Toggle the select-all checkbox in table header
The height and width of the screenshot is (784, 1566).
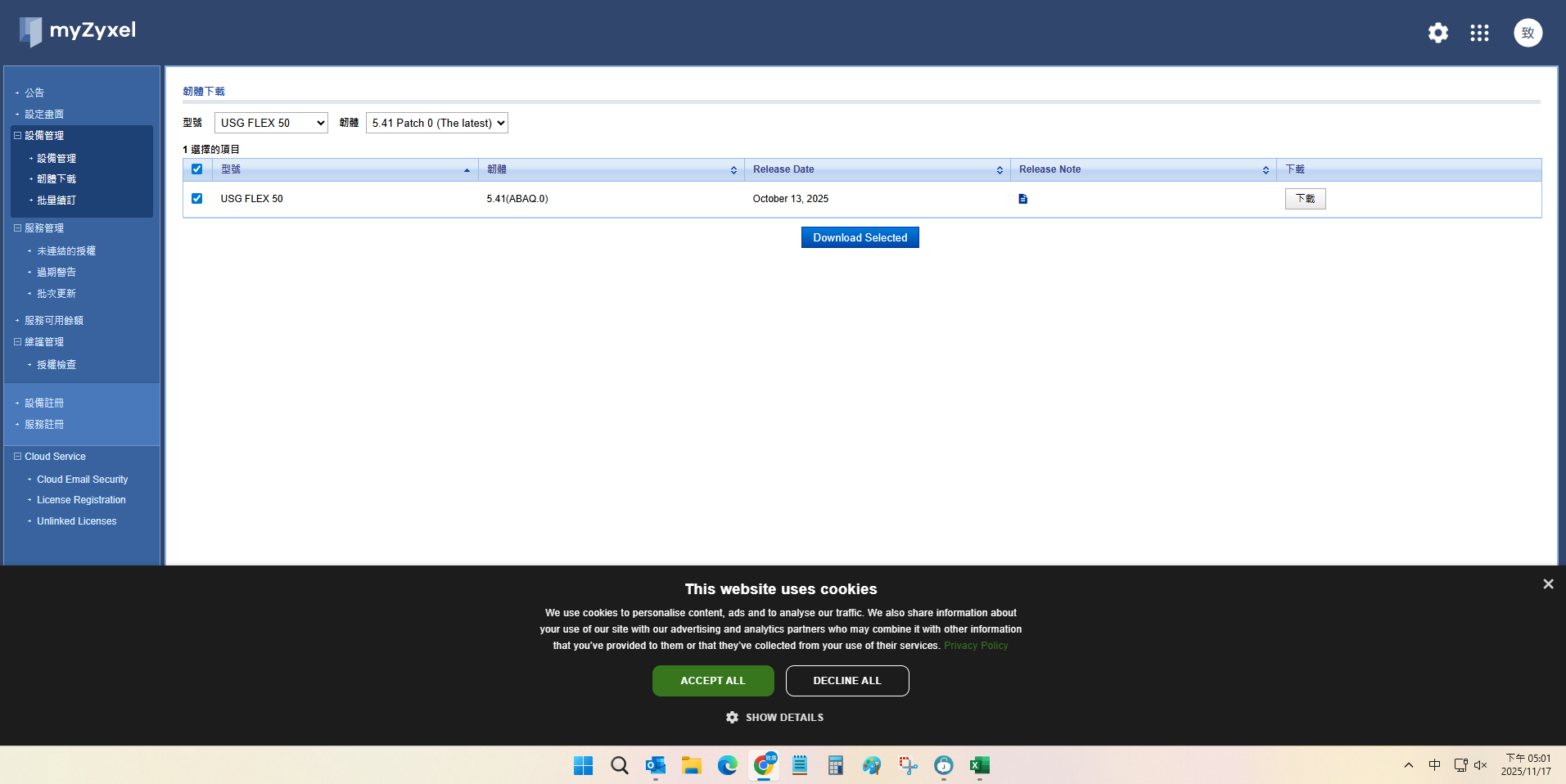pyautogui.click(x=196, y=169)
